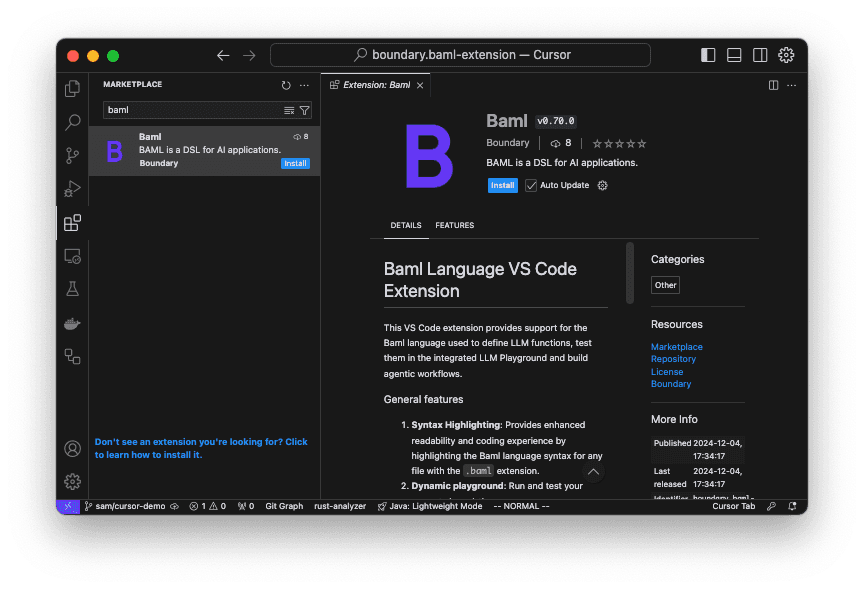Select the DETAILS tab

pyautogui.click(x=406, y=225)
